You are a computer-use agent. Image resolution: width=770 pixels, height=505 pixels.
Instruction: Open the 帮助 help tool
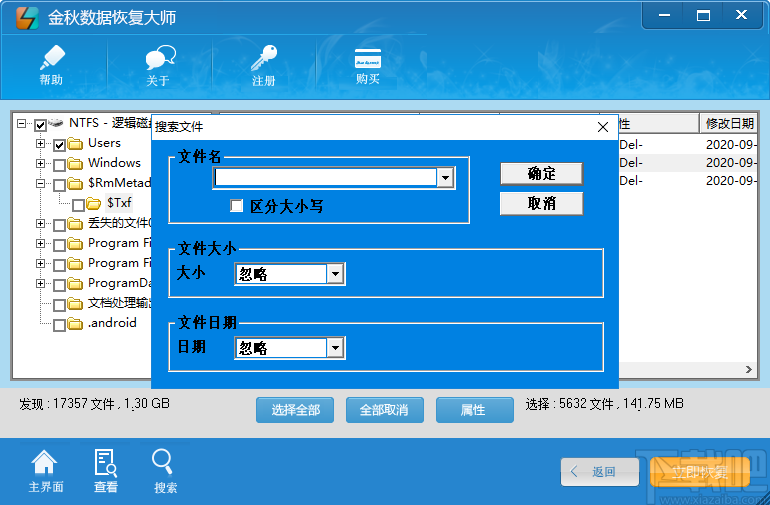click(52, 65)
